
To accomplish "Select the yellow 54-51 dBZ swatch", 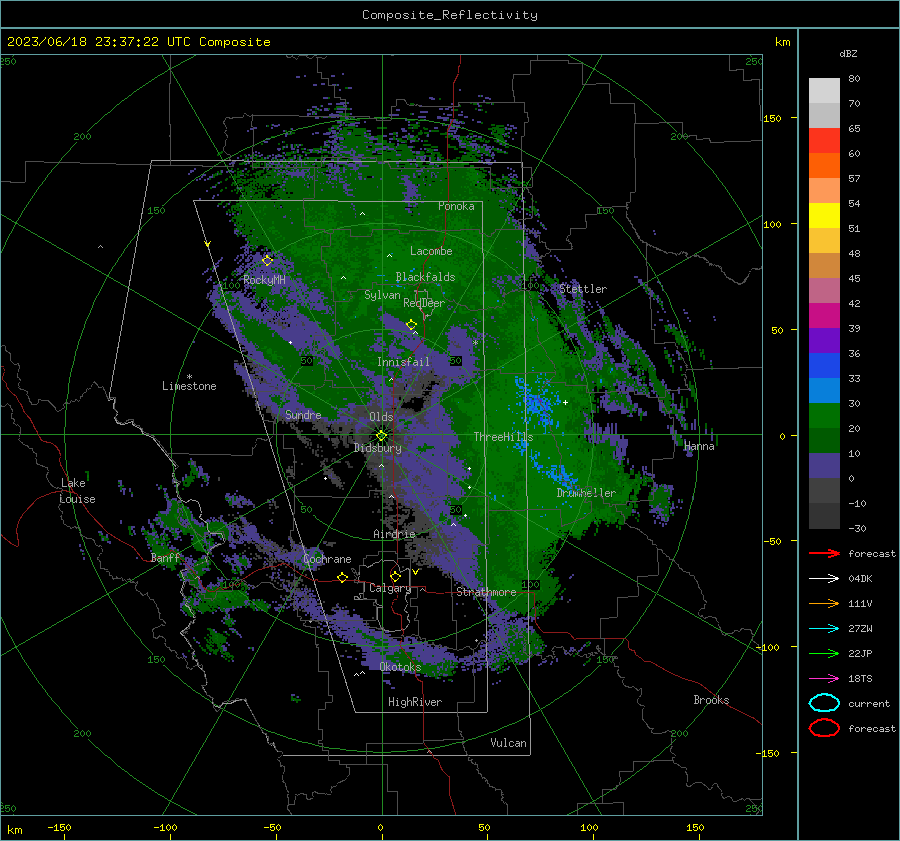I will click(824, 215).
